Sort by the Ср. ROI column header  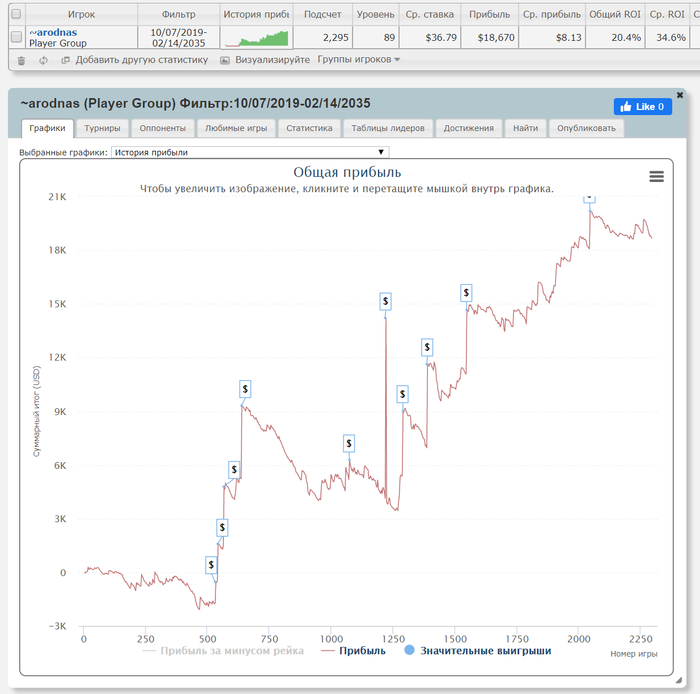click(x=667, y=14)
